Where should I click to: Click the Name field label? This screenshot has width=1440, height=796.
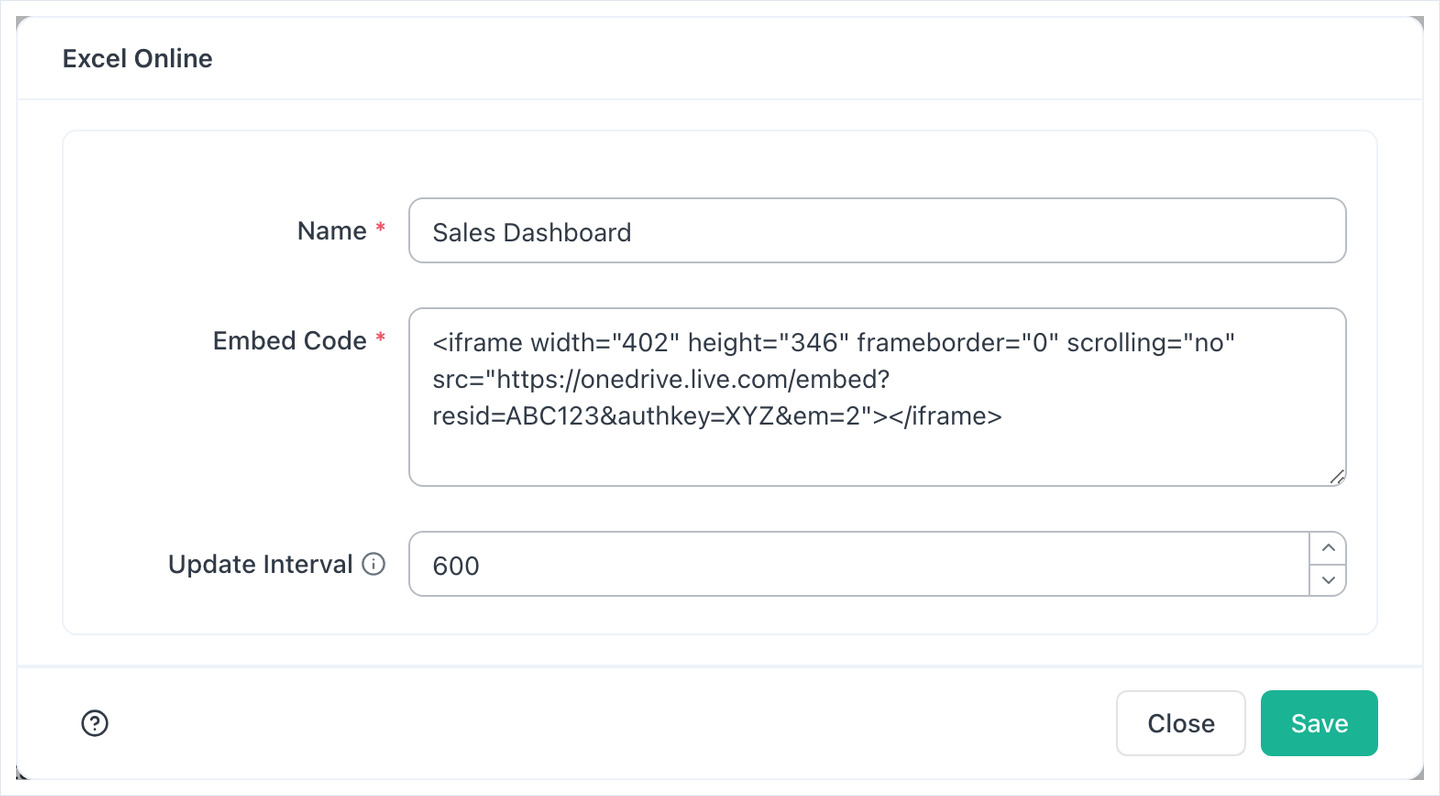pos(332,231)
